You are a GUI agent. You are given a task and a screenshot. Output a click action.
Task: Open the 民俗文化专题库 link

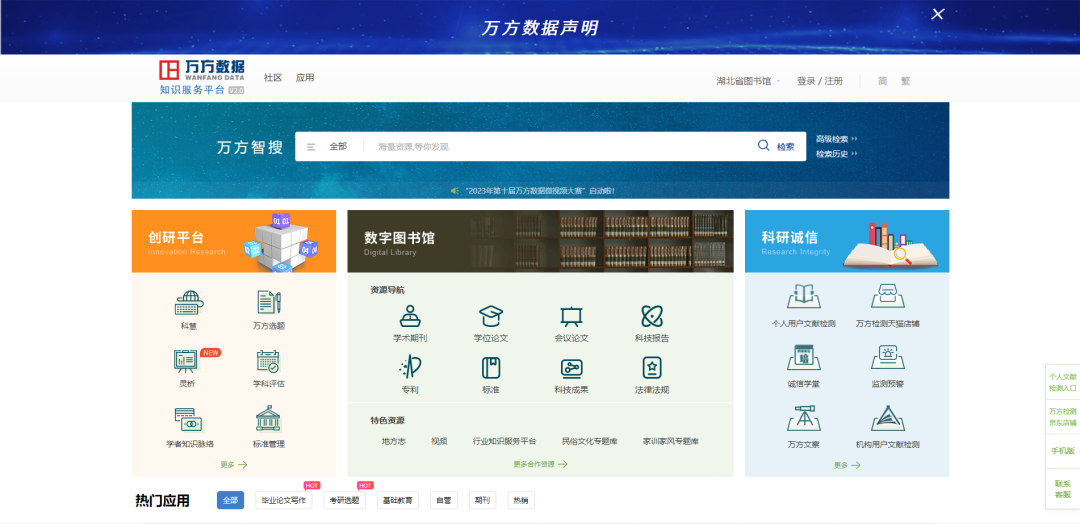pyautogui.click(x=590, y=441)
